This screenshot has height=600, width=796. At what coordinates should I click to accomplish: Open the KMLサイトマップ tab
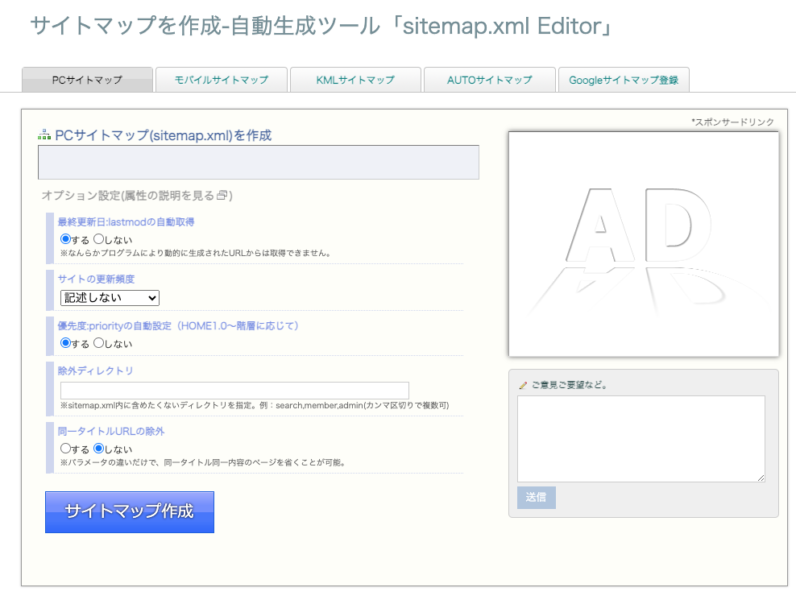point(355,80)
